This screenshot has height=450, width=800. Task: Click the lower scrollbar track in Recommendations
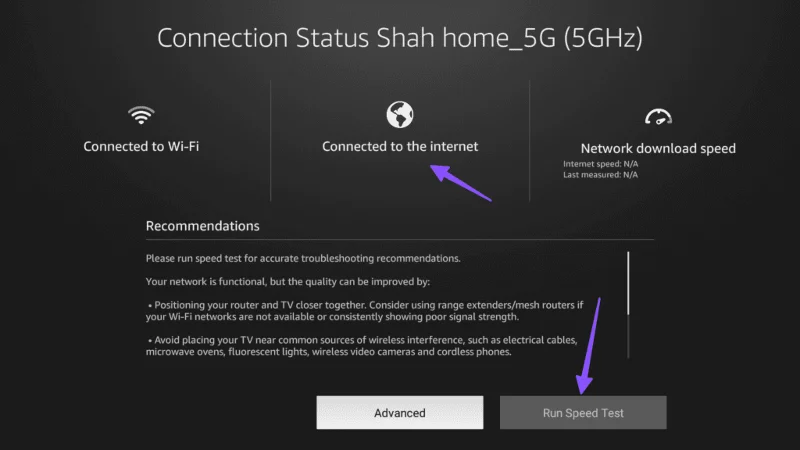click(628, 337)
